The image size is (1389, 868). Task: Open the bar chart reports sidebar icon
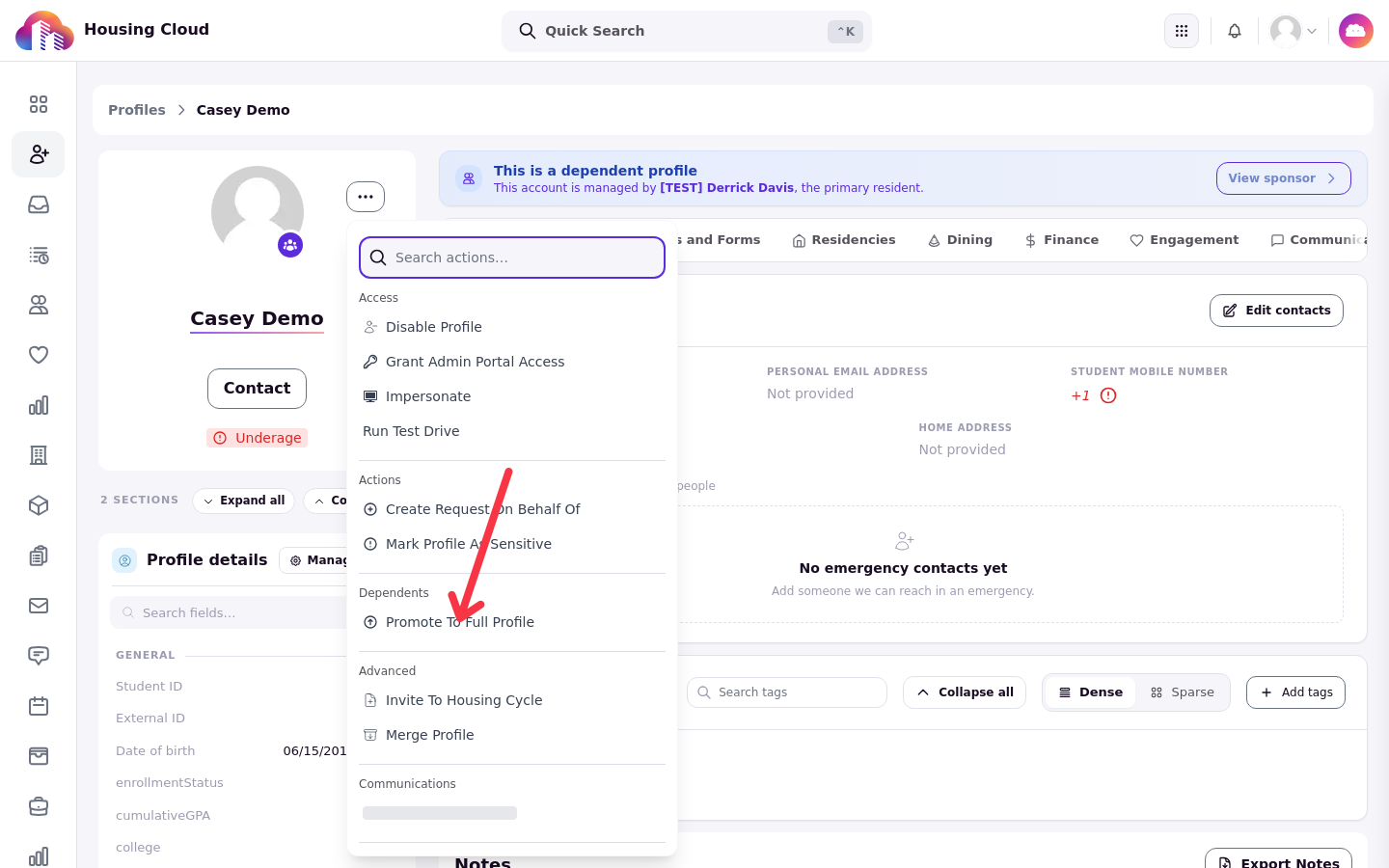click(x=39, y=405)
